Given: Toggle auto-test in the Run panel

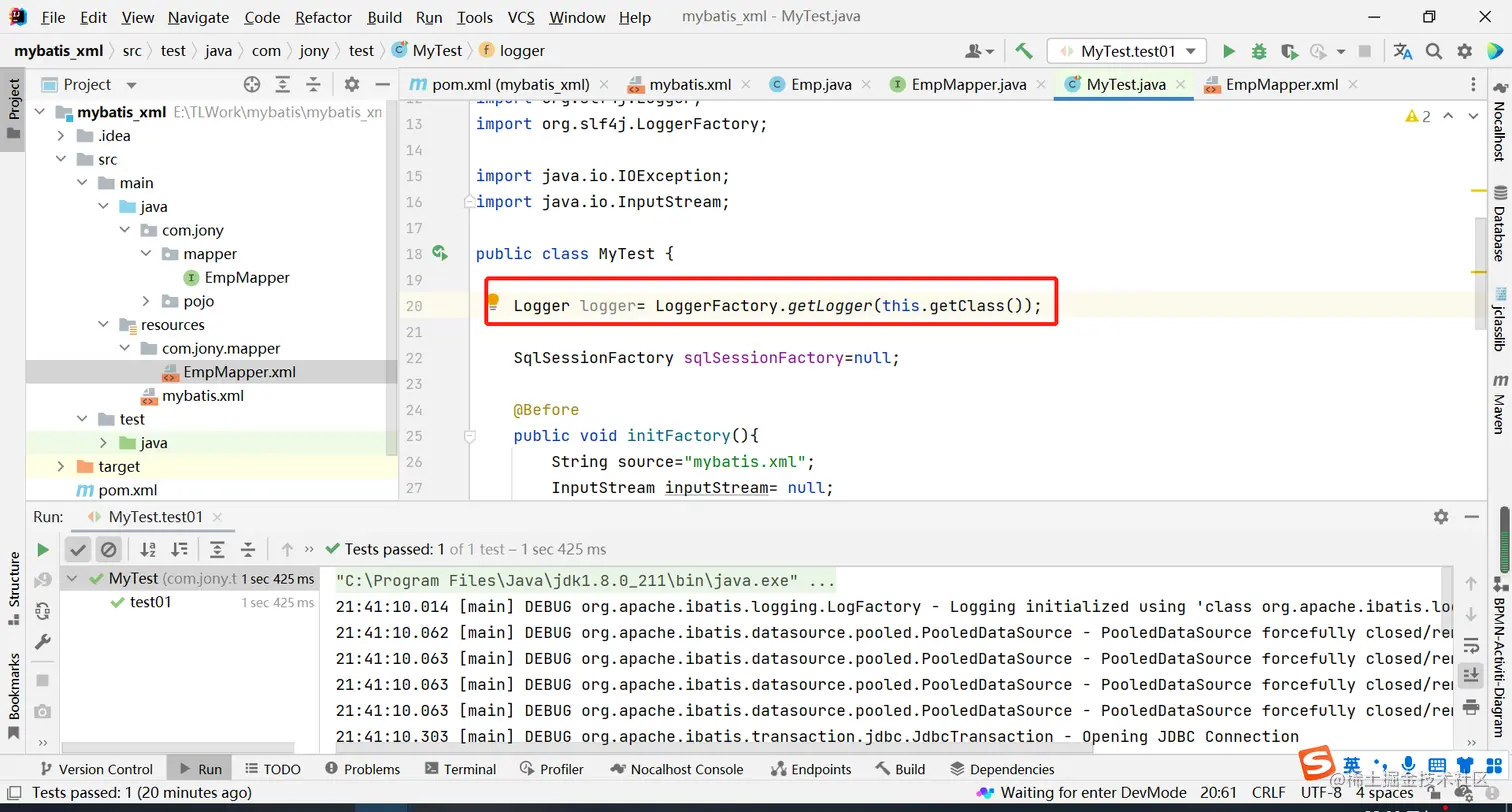Looking at the screenshot, I should 43,611.
